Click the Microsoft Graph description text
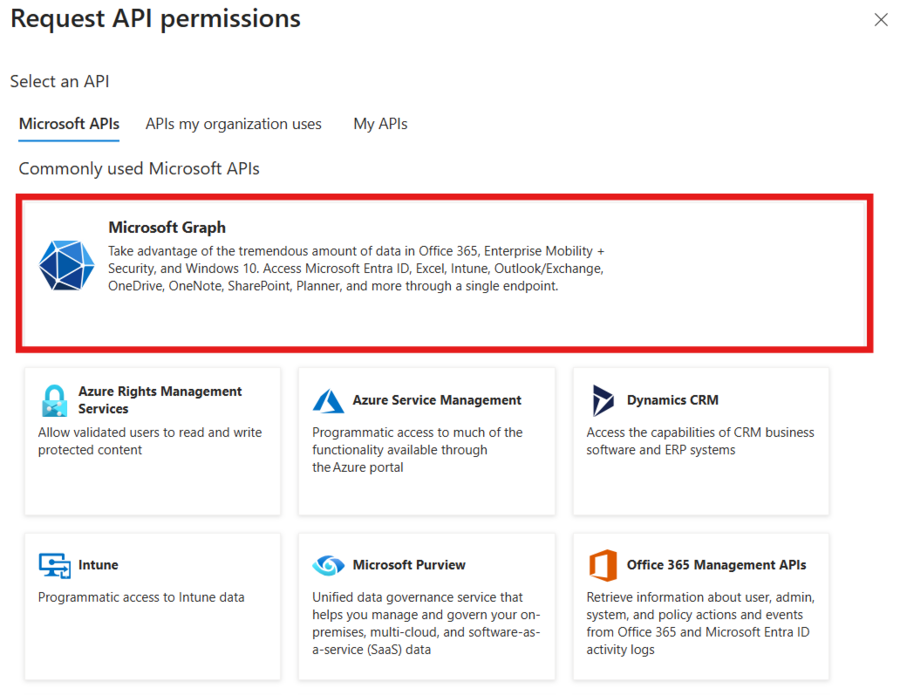Screen dimensions: 900x695 point(356,269)
